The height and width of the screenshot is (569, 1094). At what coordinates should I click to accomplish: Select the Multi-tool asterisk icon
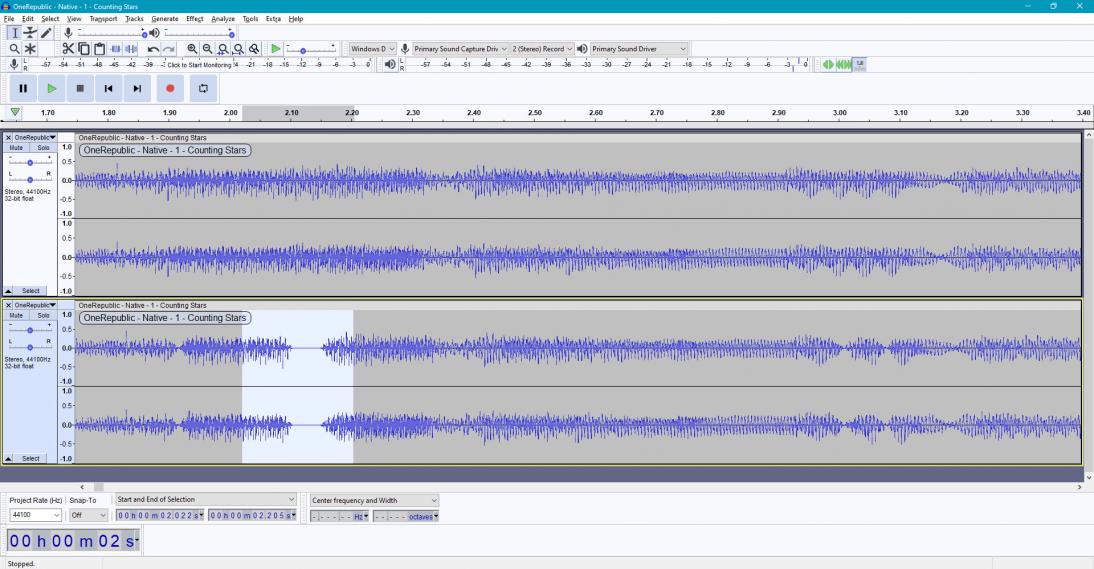click(31, 48)
